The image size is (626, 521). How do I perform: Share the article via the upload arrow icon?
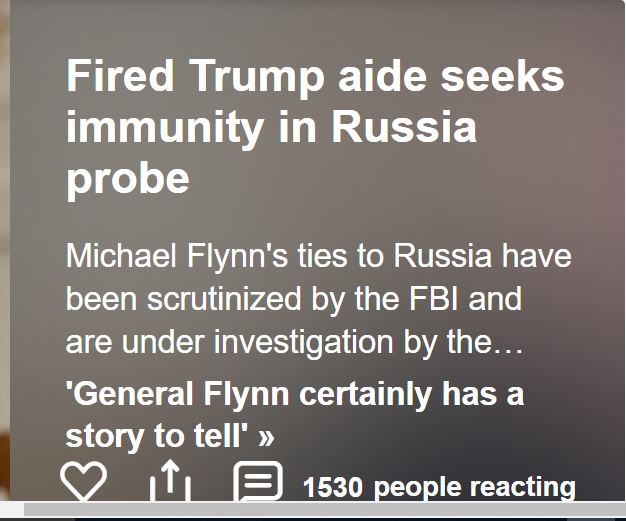point(170,480)
